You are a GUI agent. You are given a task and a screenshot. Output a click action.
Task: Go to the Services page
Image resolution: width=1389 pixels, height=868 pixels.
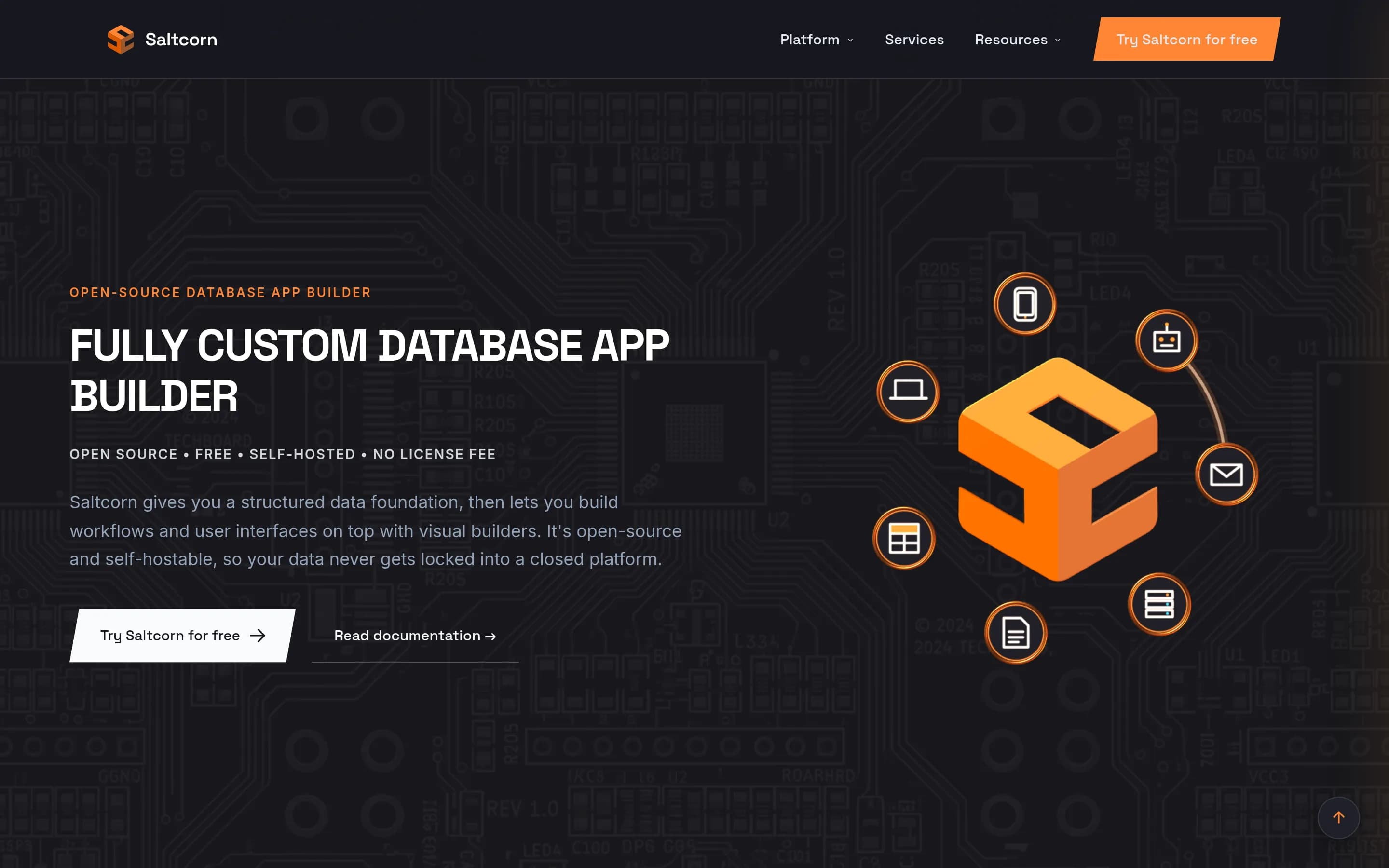tap(914, 39)
